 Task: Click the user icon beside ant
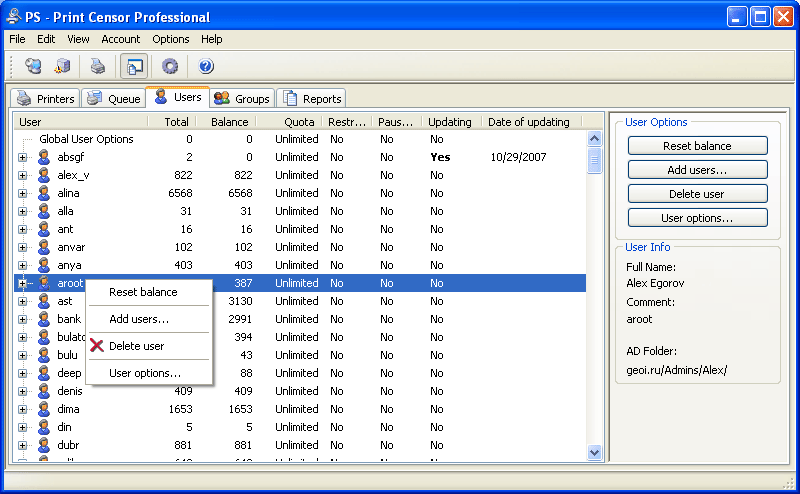tap(44, 229)
